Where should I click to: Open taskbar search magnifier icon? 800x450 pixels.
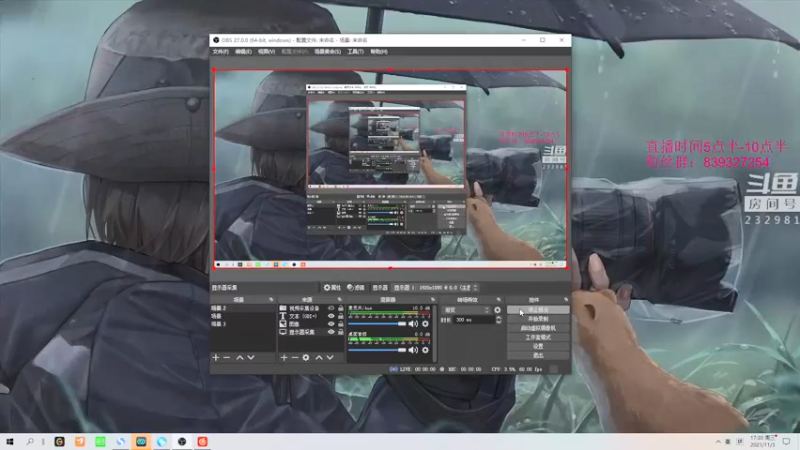point(30,442)
